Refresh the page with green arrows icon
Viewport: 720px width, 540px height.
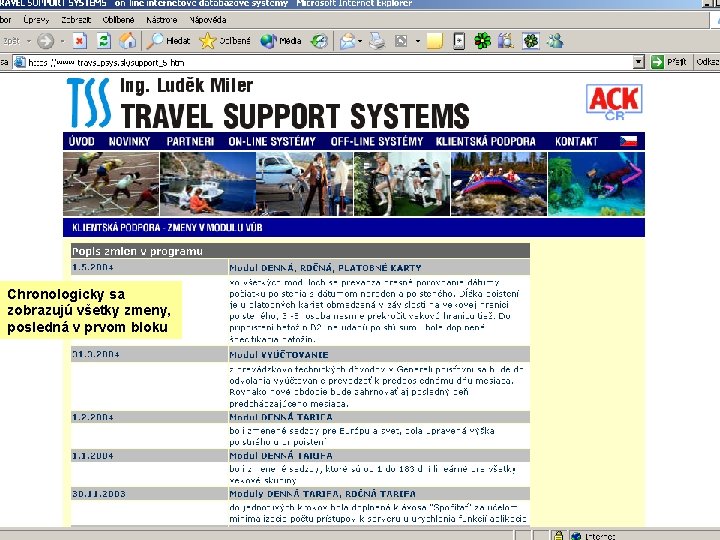104,41
